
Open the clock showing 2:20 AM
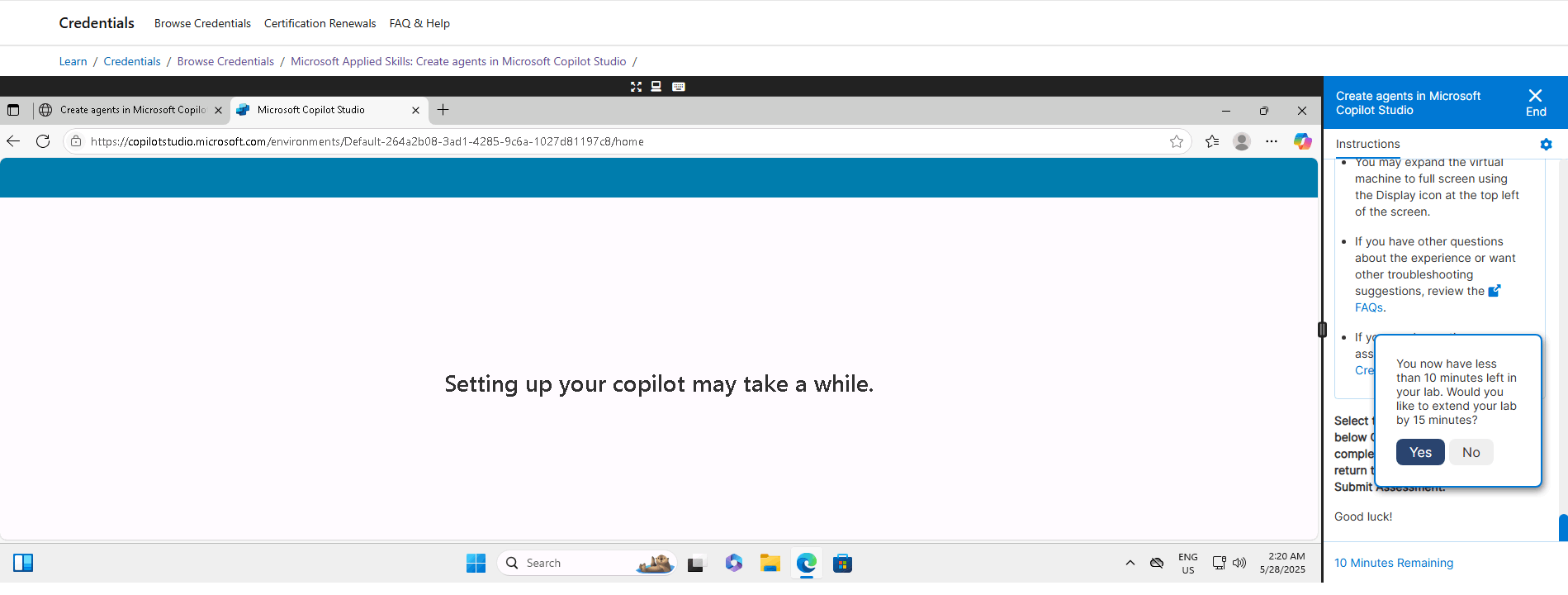1283,563
